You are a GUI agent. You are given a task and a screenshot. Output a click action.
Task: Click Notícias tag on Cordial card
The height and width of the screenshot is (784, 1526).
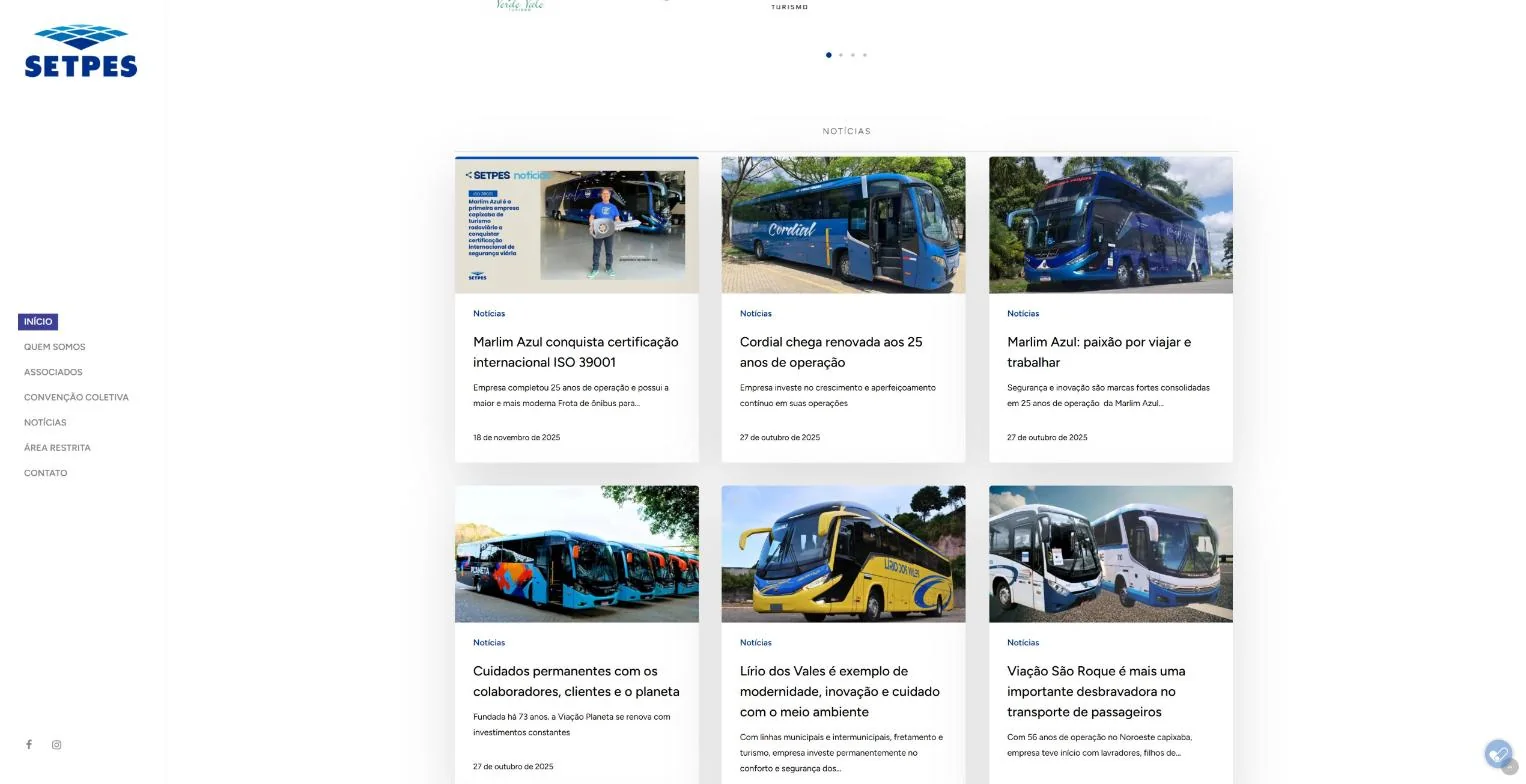(x=756, y=314)
